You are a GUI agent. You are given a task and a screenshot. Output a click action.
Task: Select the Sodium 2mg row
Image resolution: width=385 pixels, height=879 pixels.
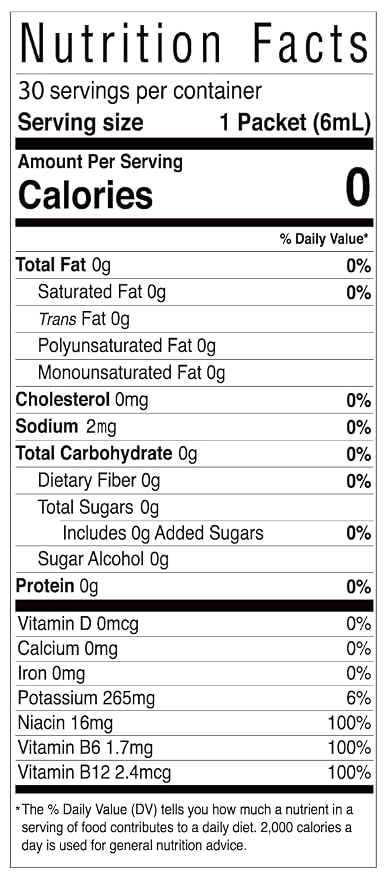194,427
